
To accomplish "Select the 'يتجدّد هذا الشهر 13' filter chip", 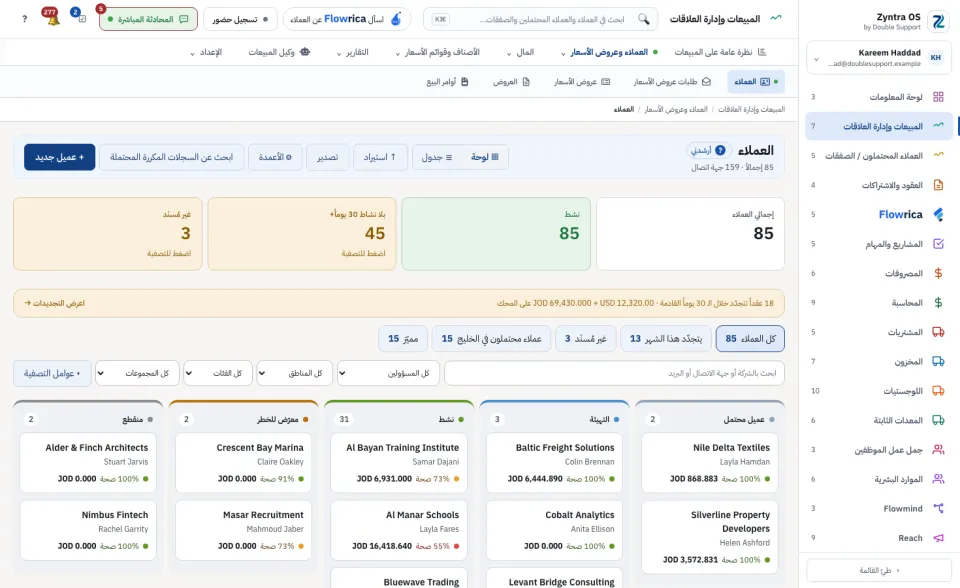I will click(666, 339).
